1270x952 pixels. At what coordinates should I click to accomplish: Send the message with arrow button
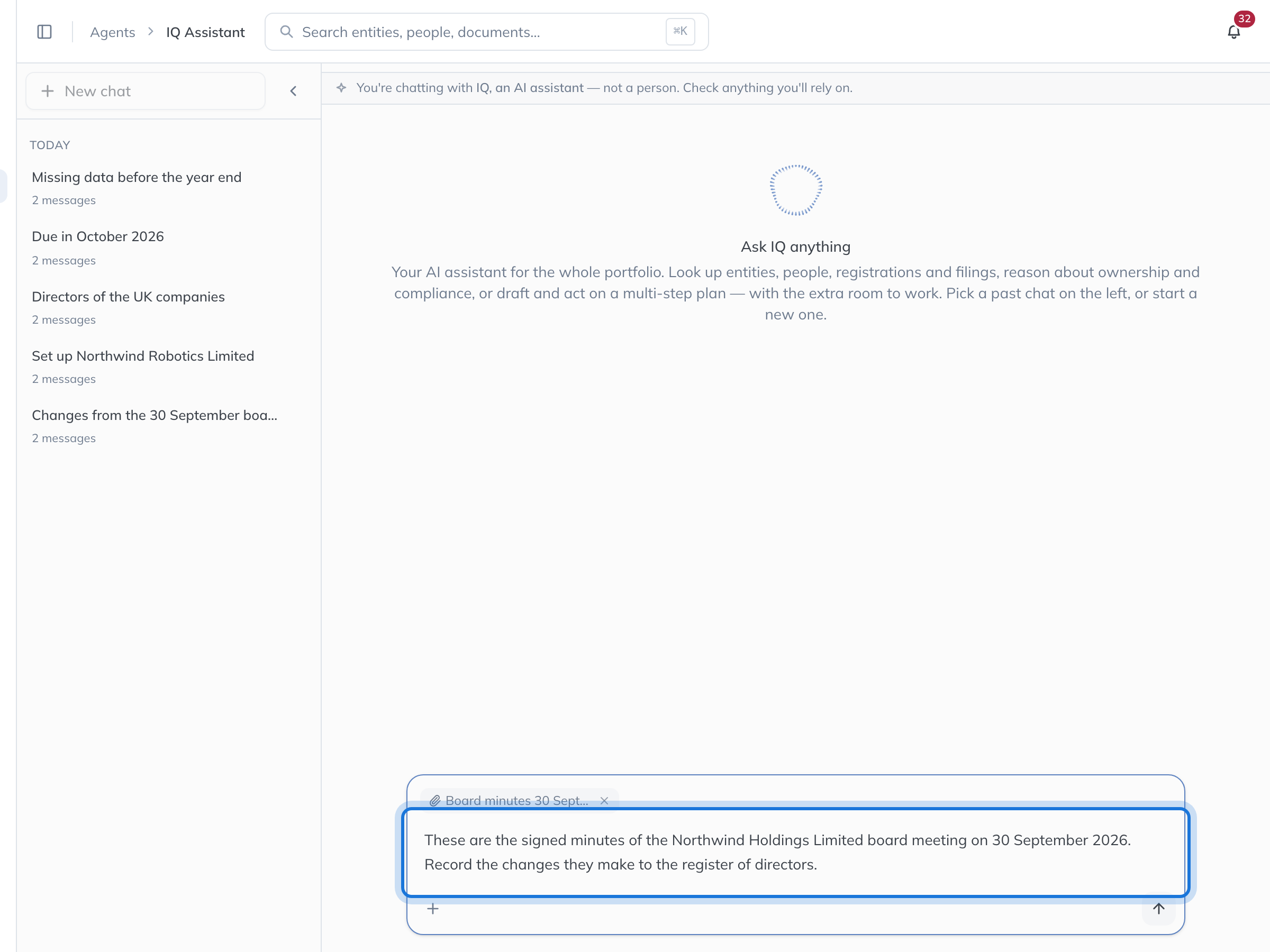click(x=1159, y=909)
